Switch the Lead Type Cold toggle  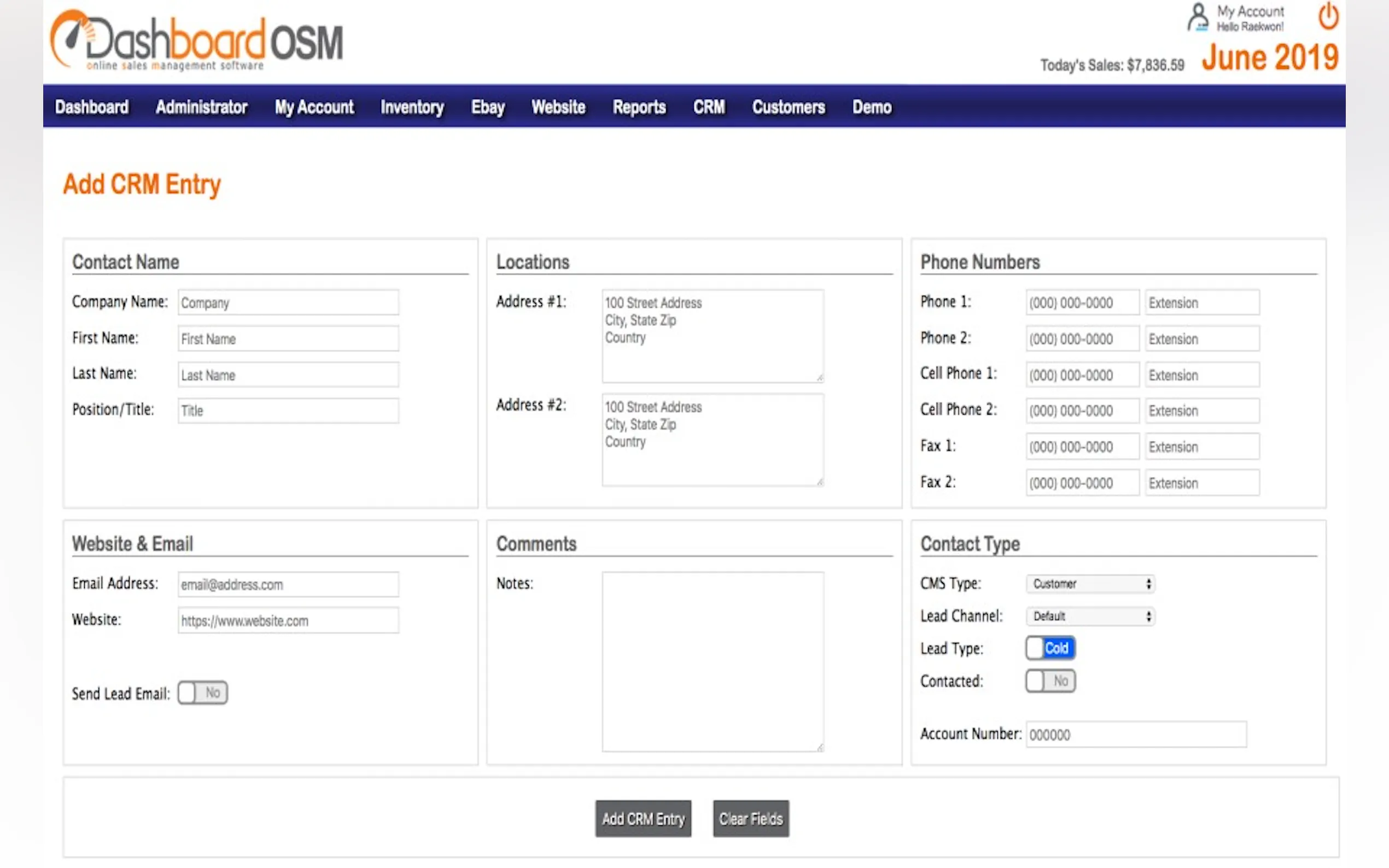coord(1050,648)
